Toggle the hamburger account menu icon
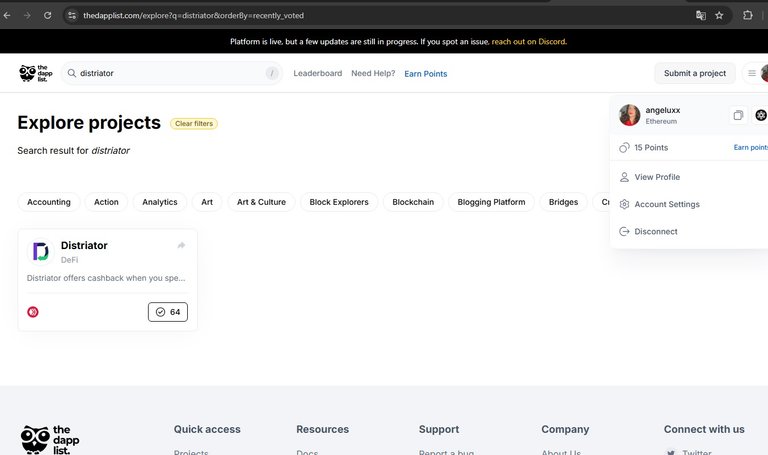 pyautogui.click(x=752, y=73)
